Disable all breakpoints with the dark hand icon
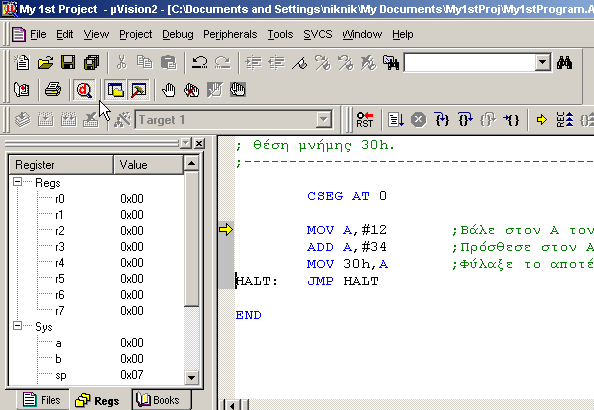 (238, 90)
